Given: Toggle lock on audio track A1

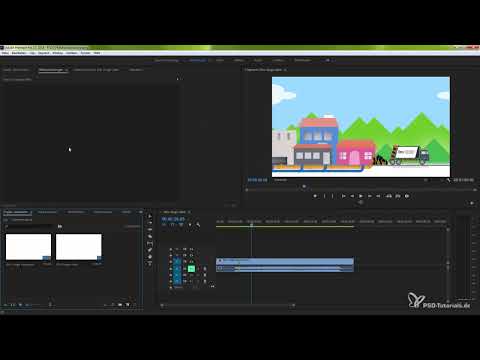Looking at the screenshot, I should click(171, 269).
